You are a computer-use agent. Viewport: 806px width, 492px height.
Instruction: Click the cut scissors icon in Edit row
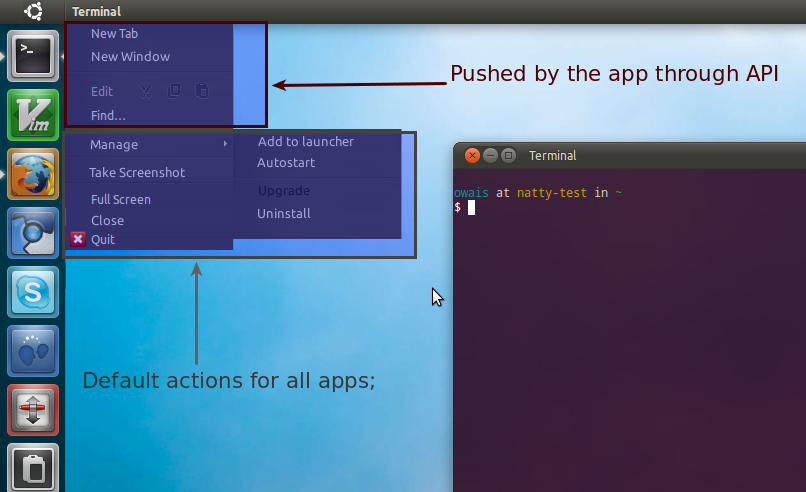click(x=146, y=92)
